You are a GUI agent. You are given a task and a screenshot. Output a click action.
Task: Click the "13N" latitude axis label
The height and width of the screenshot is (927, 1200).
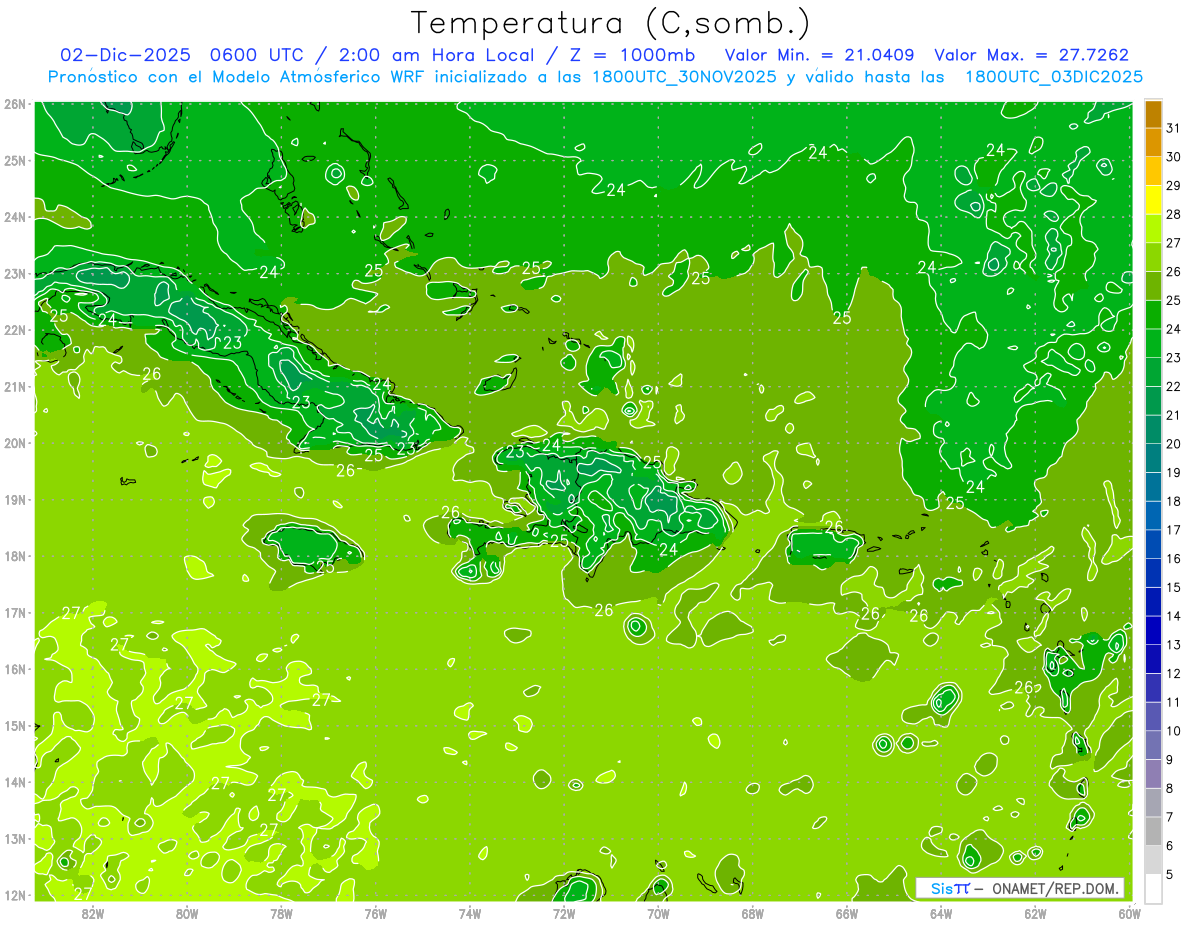[x=15, y=839]
